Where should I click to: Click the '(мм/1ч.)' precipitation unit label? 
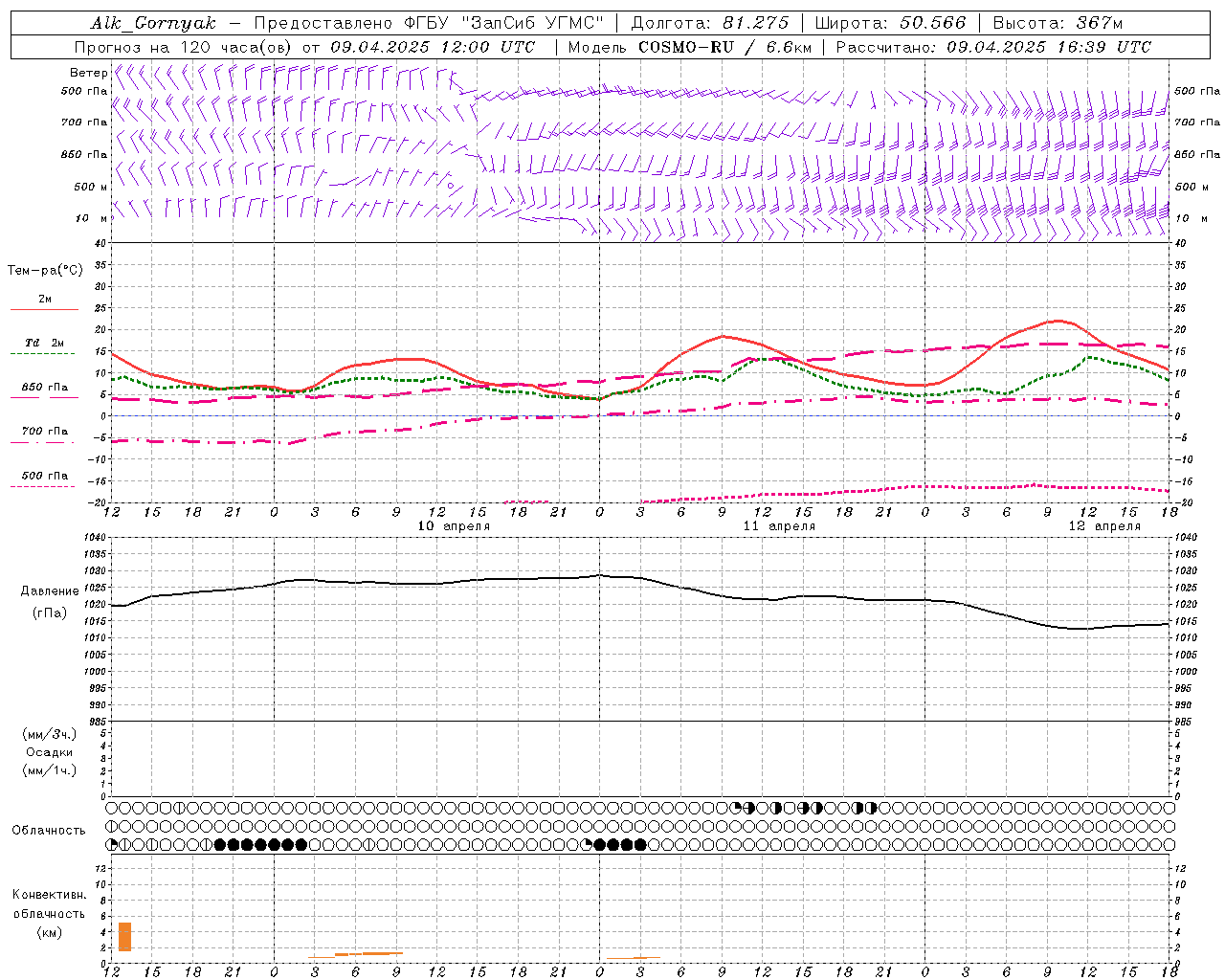[50, 770]
